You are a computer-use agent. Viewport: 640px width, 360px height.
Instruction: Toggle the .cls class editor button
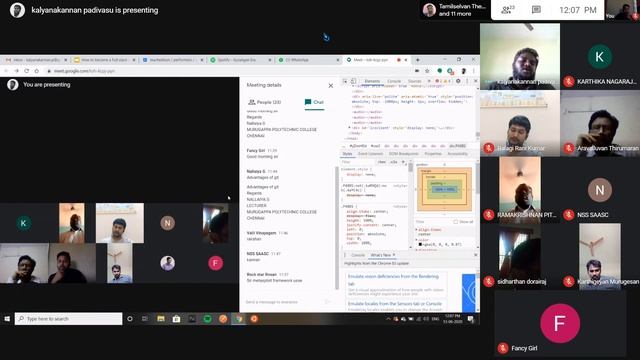[x=393, y=162]
